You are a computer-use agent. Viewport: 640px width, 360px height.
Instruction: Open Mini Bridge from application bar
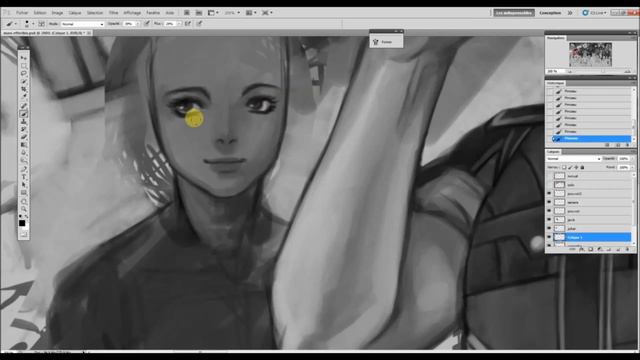[198, 13]
